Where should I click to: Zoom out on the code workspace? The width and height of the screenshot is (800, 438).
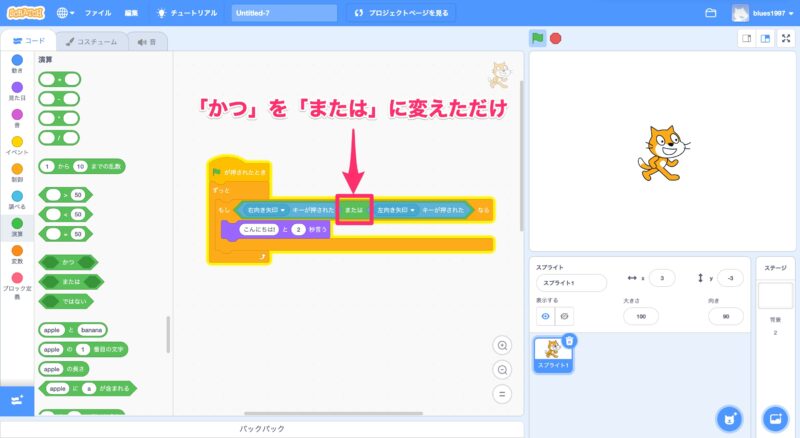pyautogui.click(x=503, y=369)
